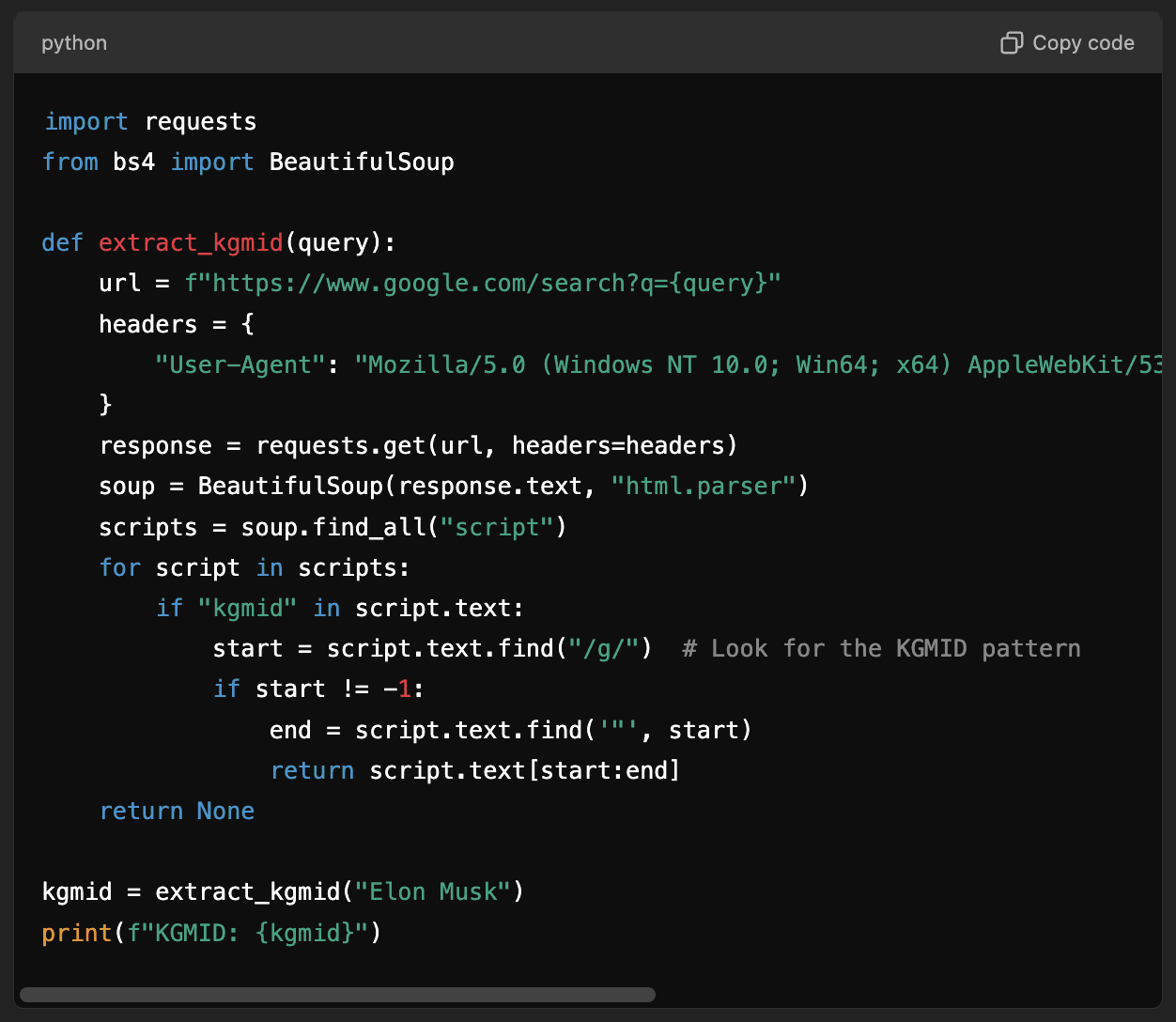This screenshot has height=1022, width=1176.
Task: Click the "return None" line
Action: click(x=177, y=811)
